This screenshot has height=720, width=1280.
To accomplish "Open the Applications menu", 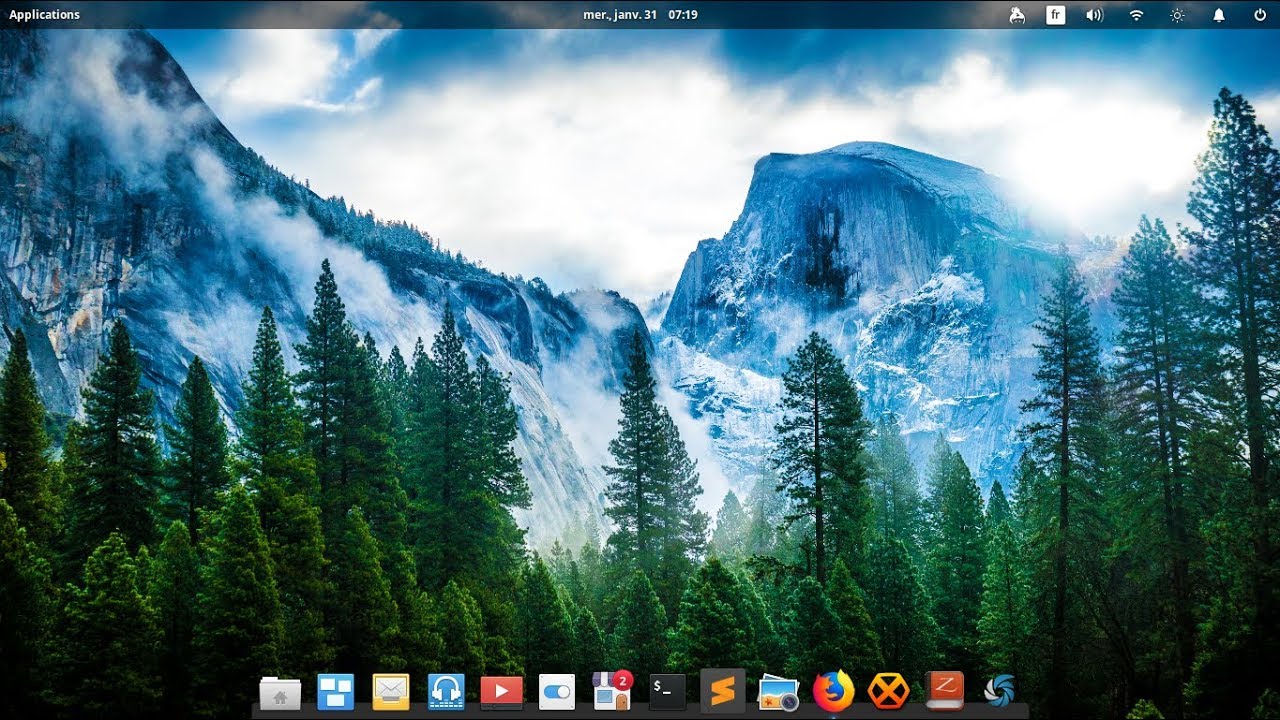I will click(x=44, y=14).
